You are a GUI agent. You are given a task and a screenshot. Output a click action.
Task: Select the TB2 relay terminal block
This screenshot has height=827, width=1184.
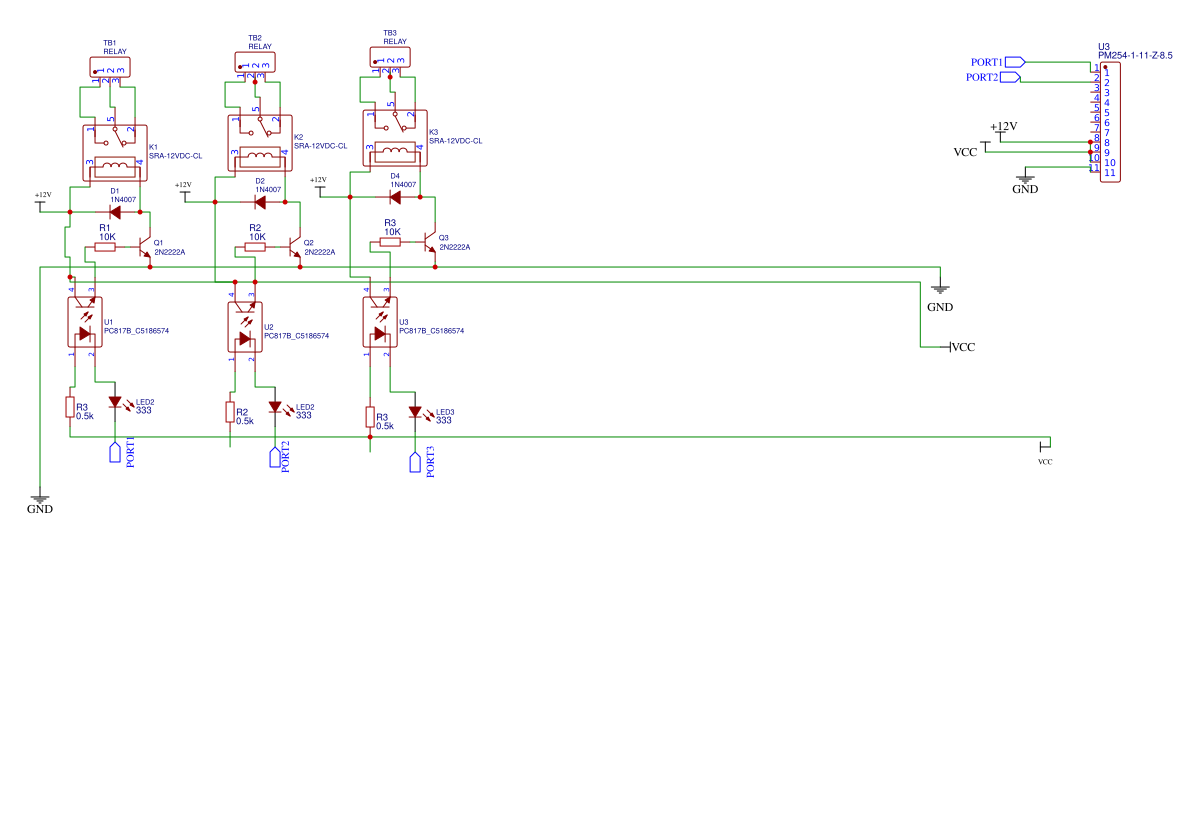point(254,62)
